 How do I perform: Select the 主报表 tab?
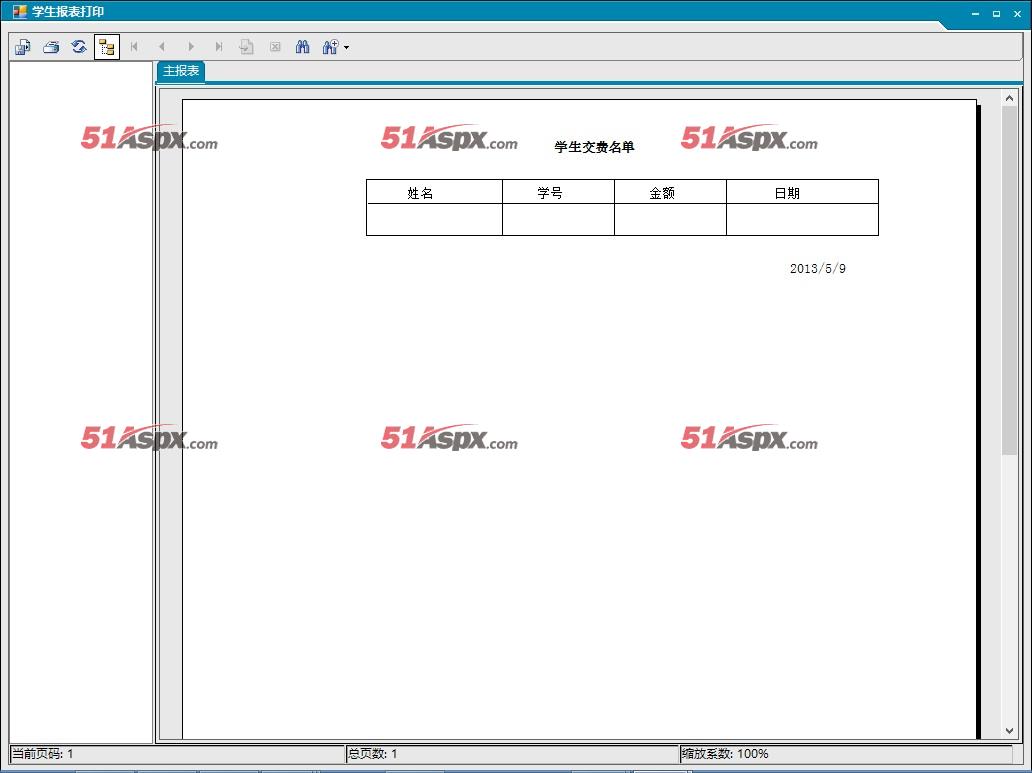[x=181, y=71]
